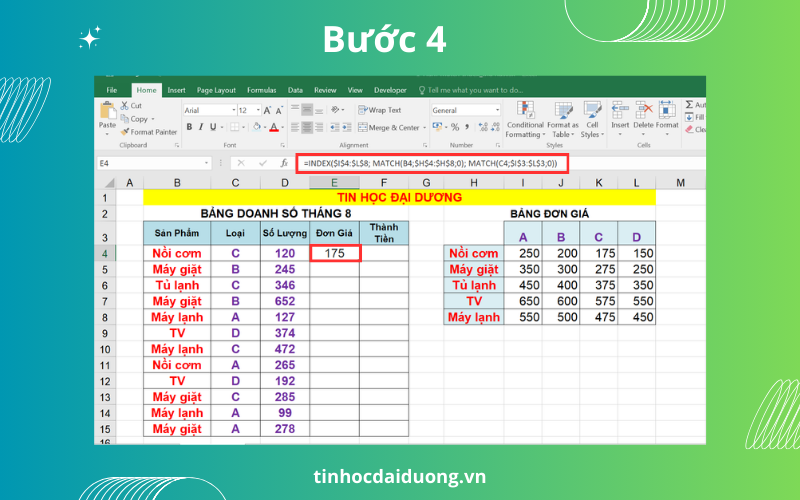Click Merge & Center
The image size is (800, 500).
389,128
